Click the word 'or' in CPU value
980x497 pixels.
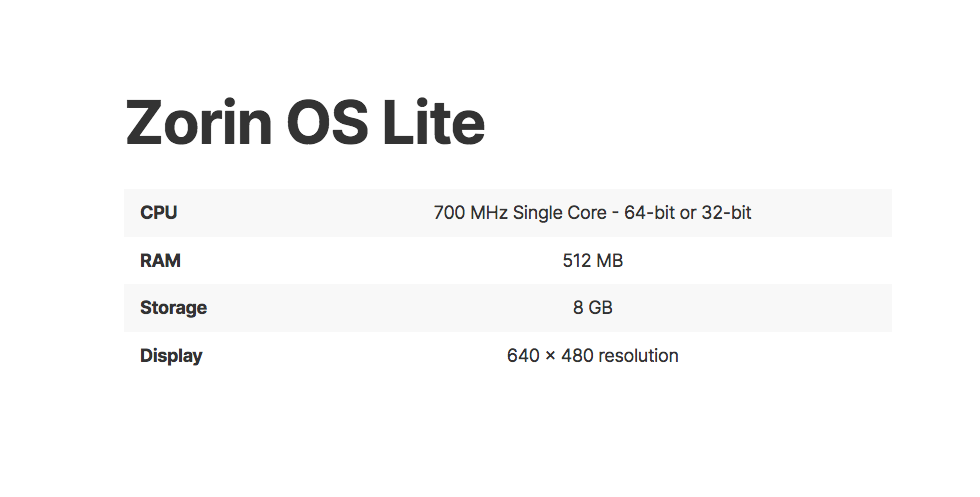tap(688, 213)
